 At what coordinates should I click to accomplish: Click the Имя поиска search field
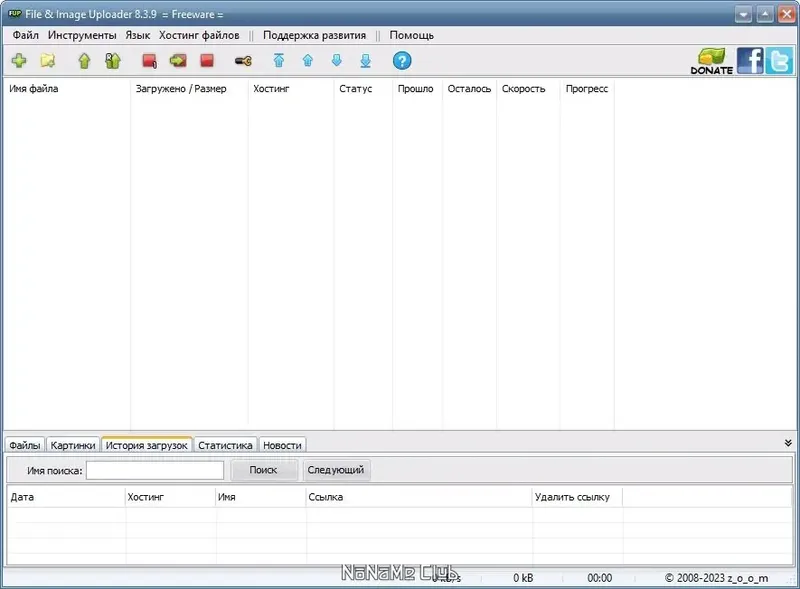(155, 470)
